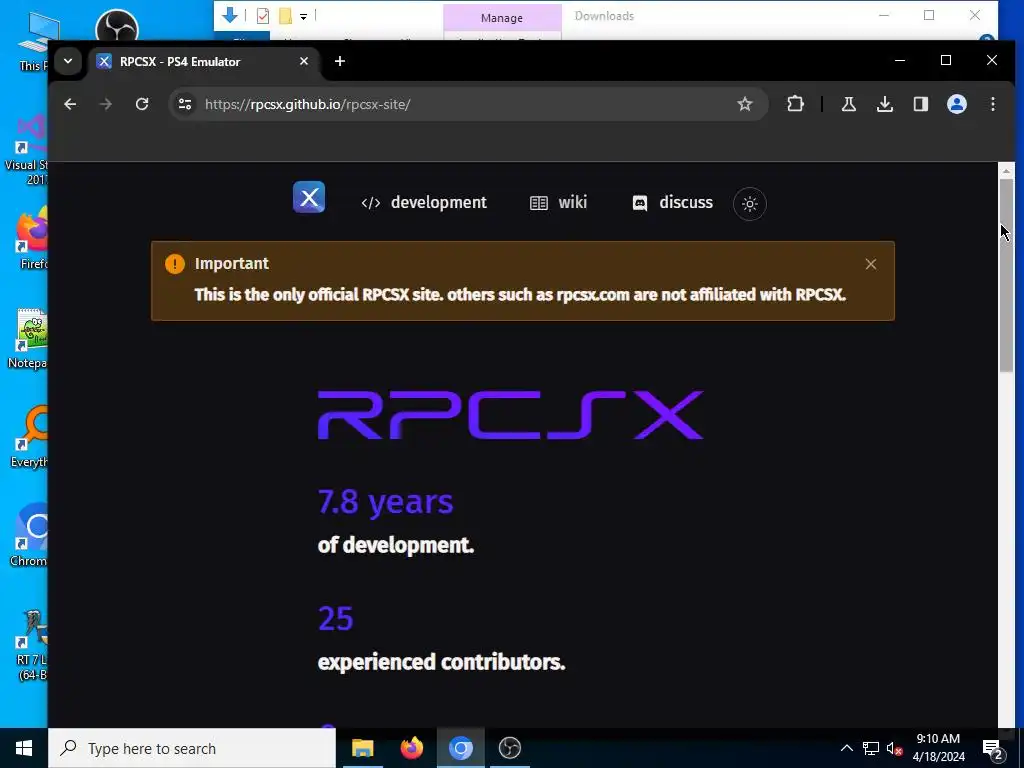Image resolution: width=1024 pixels, height=768 pixels.
Task: Open the Firefox desktop shortcut
Action: click(30, 238)
